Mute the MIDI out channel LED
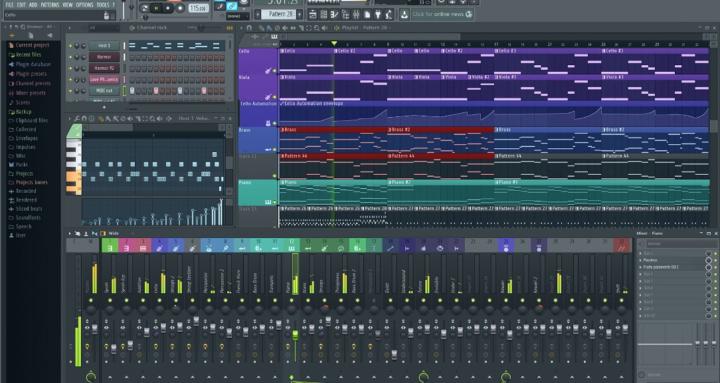The width and height of the screenshot is (720, 383). [x=71, y=91]
